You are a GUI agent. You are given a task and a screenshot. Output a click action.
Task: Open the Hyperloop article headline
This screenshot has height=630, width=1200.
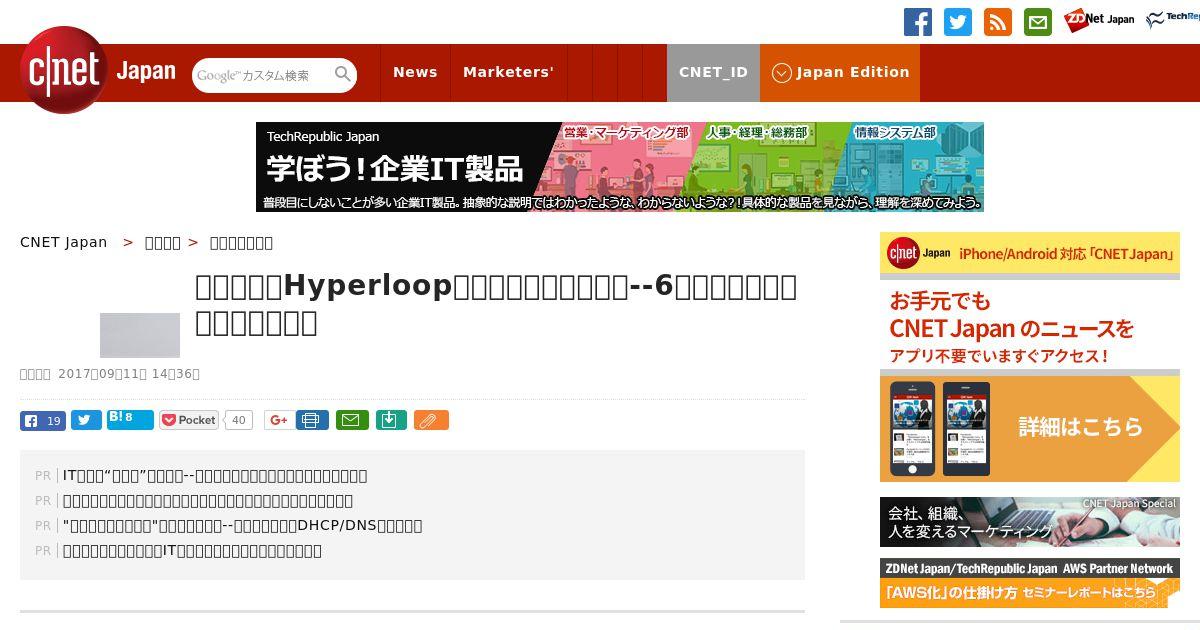496,304
